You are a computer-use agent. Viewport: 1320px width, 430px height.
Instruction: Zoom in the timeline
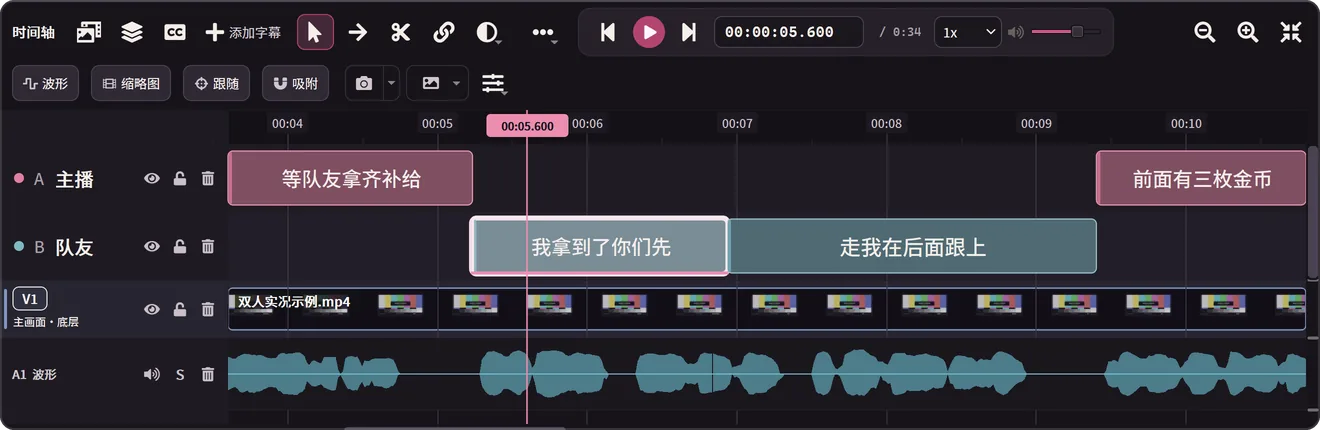coord(1248,32)
